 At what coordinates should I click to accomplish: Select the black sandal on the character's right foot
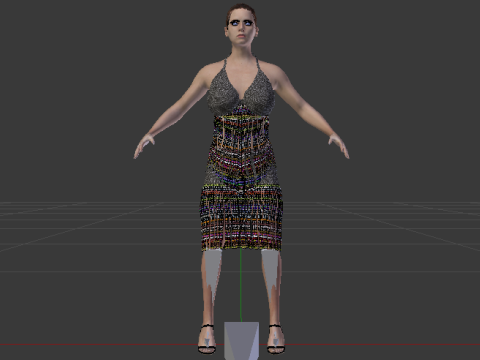(x=207, y=339)
